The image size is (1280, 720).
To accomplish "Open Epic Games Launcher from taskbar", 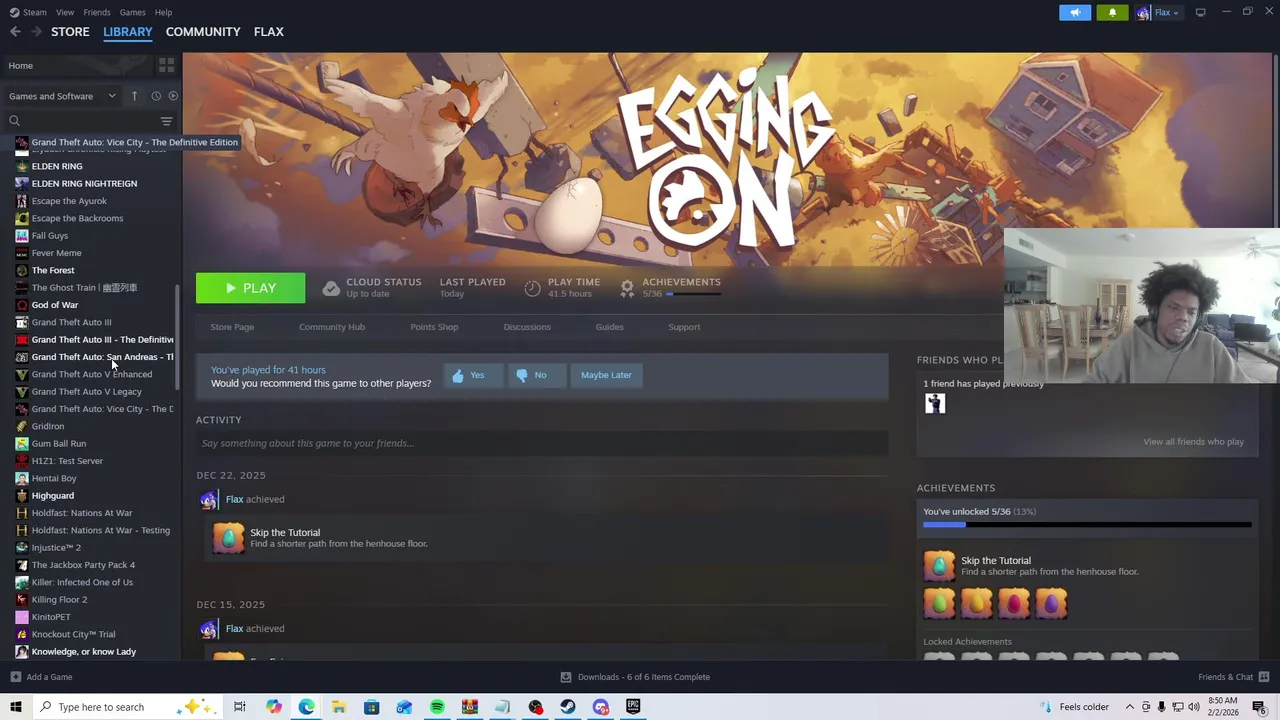I will (633, 707).
